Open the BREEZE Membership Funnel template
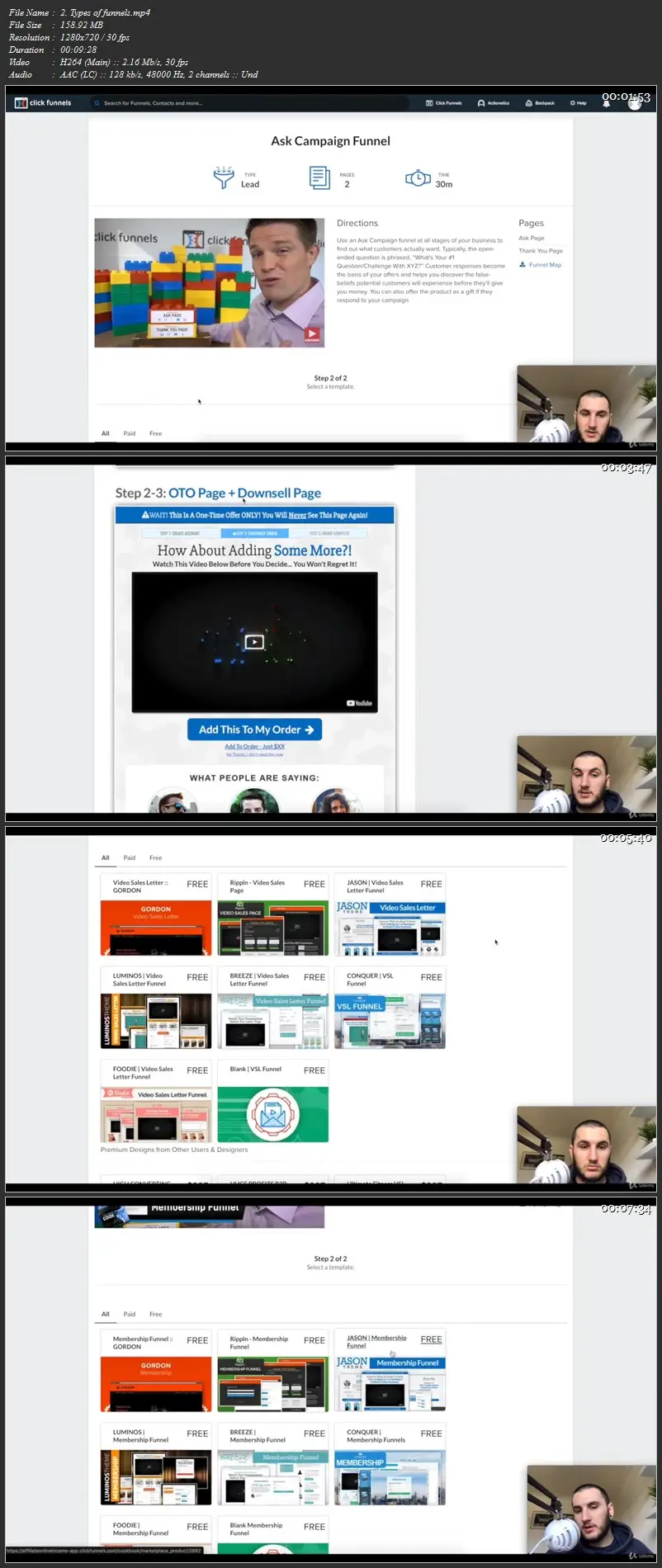The width and height of the screenshot is (662, 1568). point(272,1464)
